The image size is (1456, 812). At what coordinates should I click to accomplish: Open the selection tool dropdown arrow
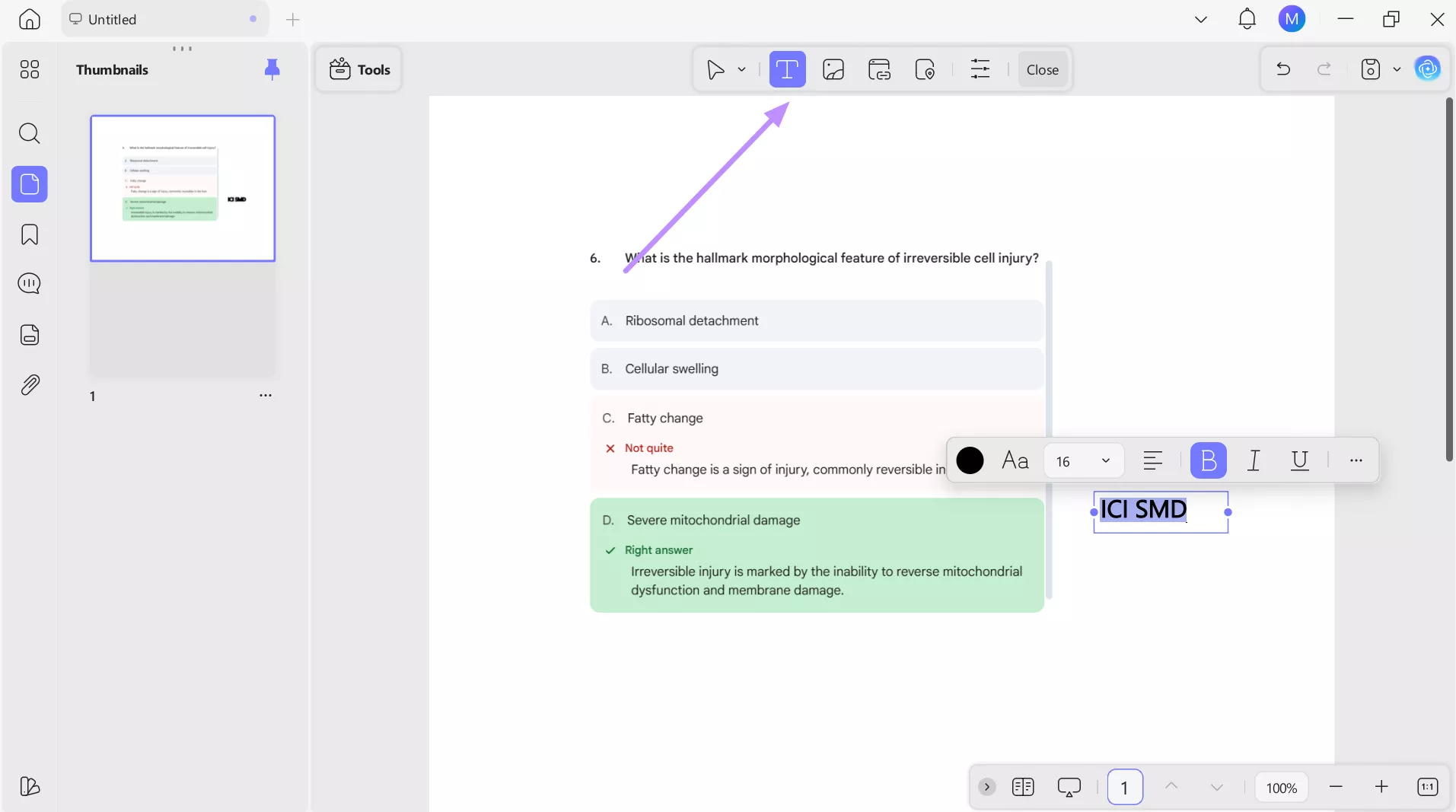coord(741,68)
